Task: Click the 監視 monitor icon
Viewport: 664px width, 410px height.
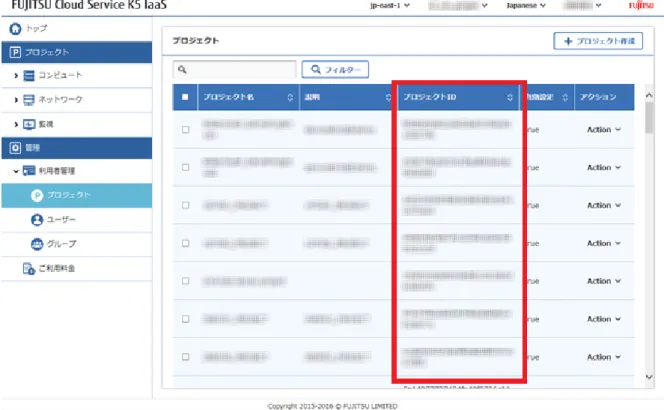Action: 29,125
